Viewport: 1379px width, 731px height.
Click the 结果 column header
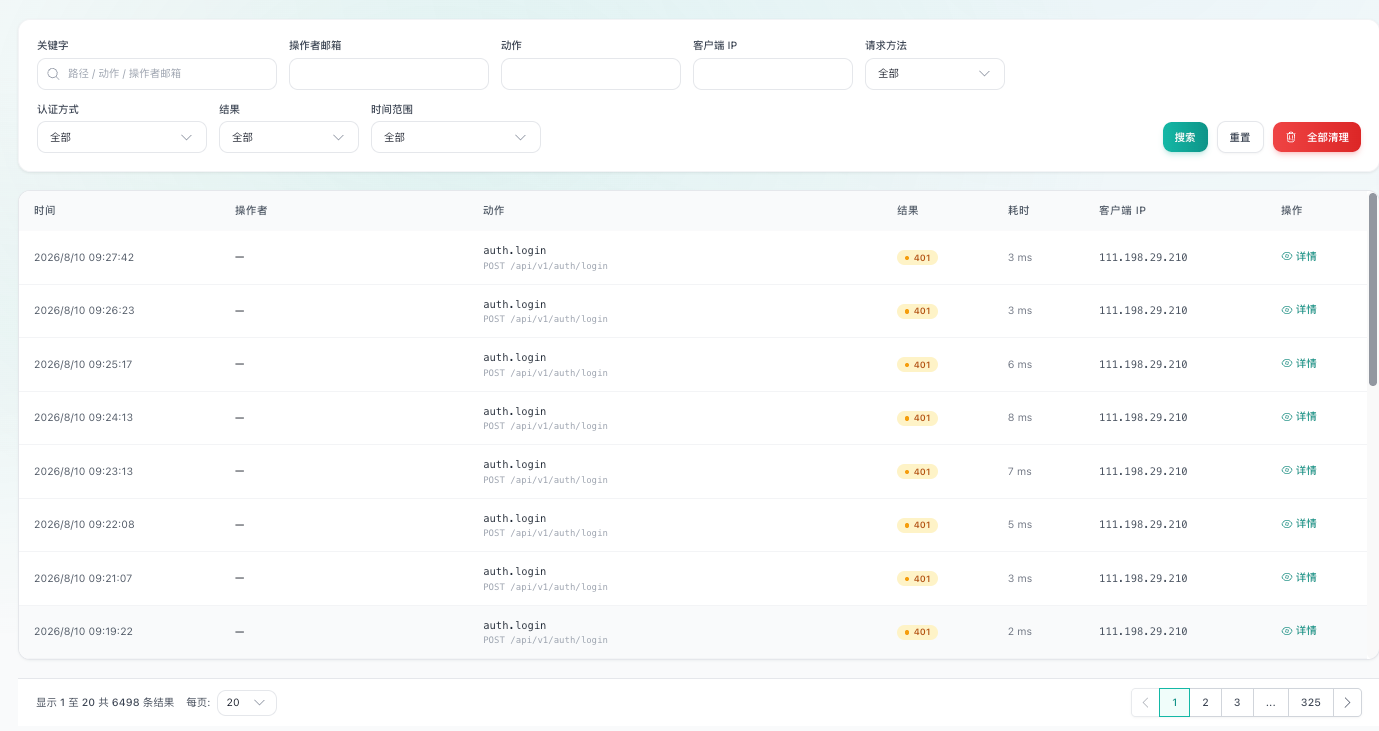pyautogui.click(x=908, y=211)
